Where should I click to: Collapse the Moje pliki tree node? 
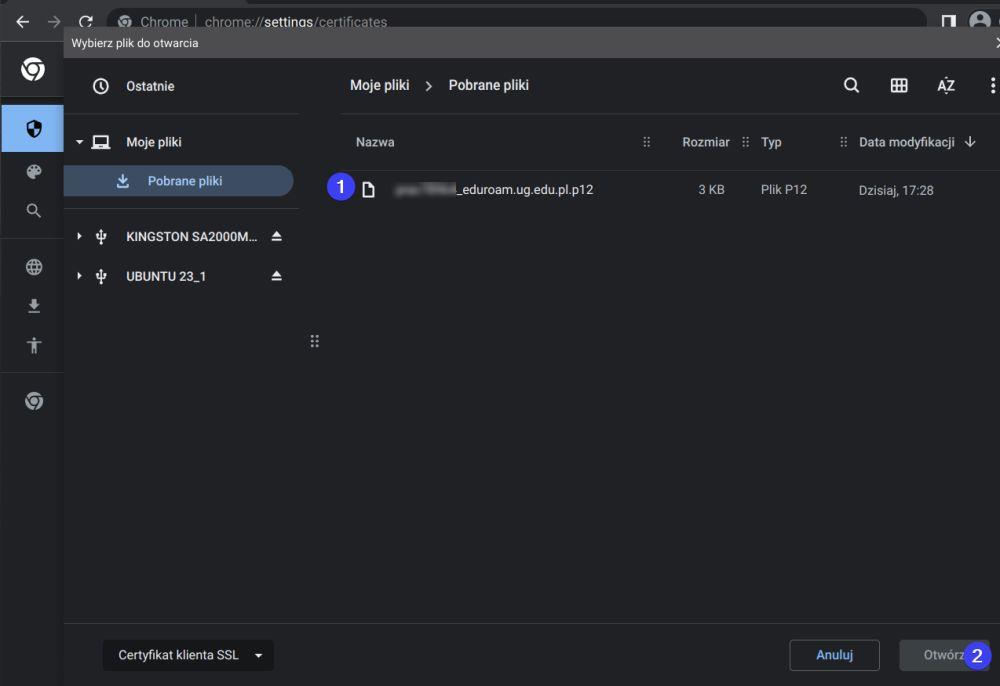pyautogui.click(x=80, y=143)
